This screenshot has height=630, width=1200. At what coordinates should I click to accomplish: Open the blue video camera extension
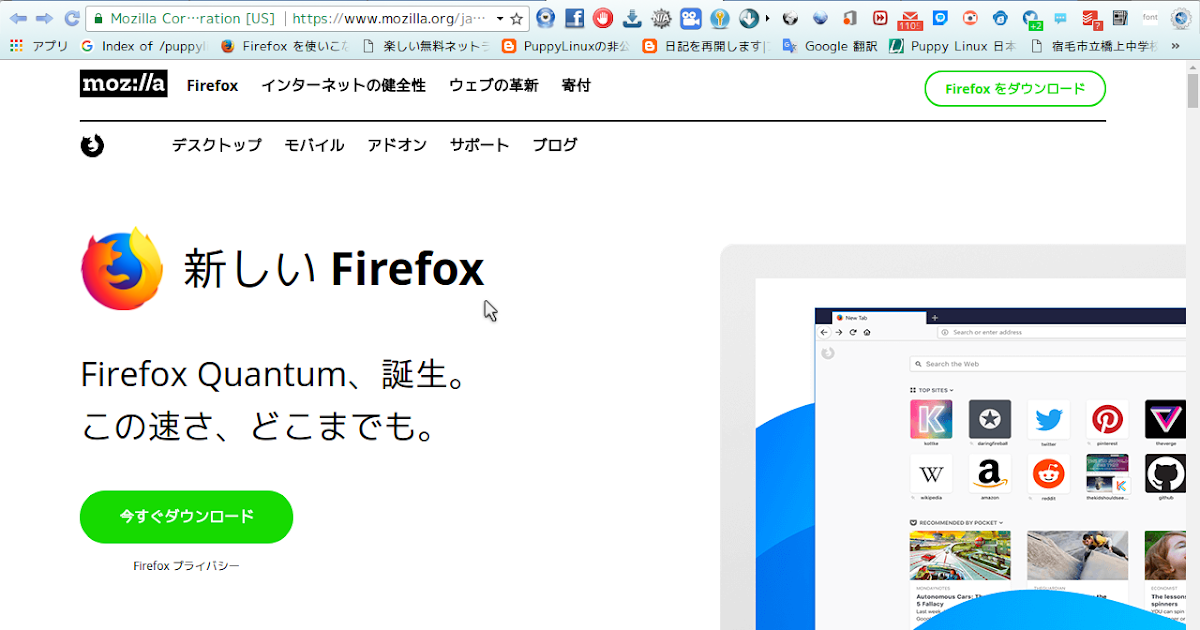690,18
